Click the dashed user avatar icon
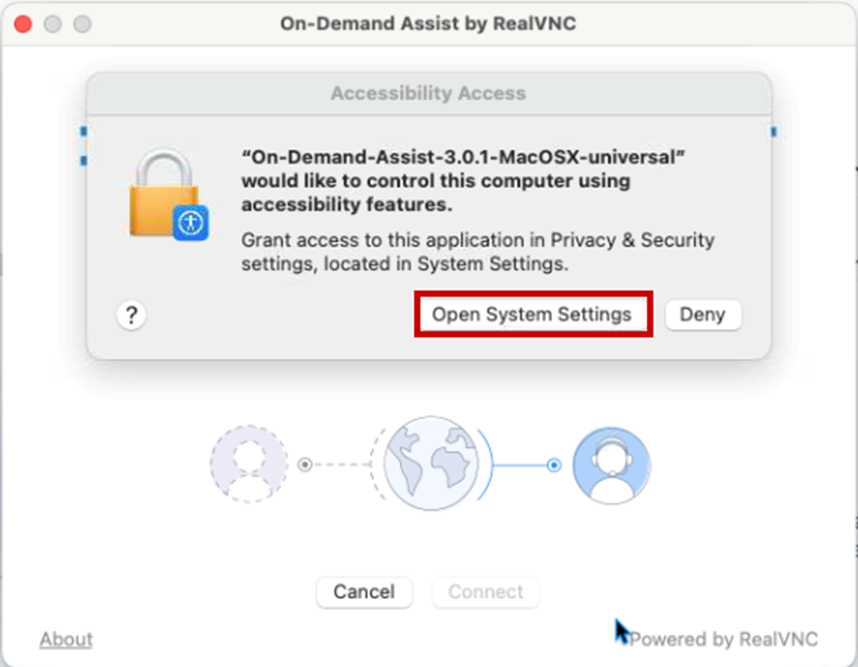This screenshot has width=858, height=667. 248,465
